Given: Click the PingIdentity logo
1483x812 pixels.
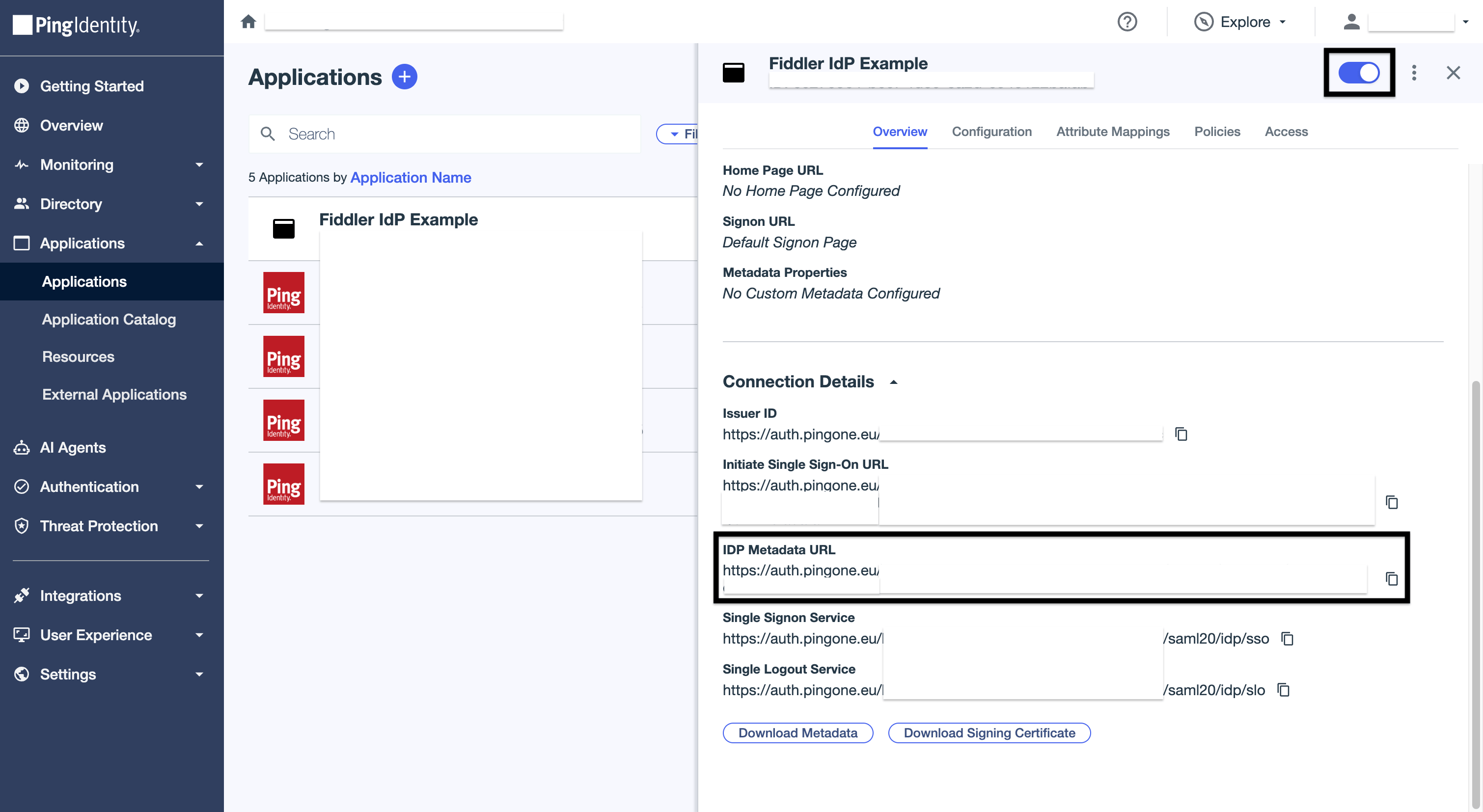Looking at the screenshot, I should 76,26.
